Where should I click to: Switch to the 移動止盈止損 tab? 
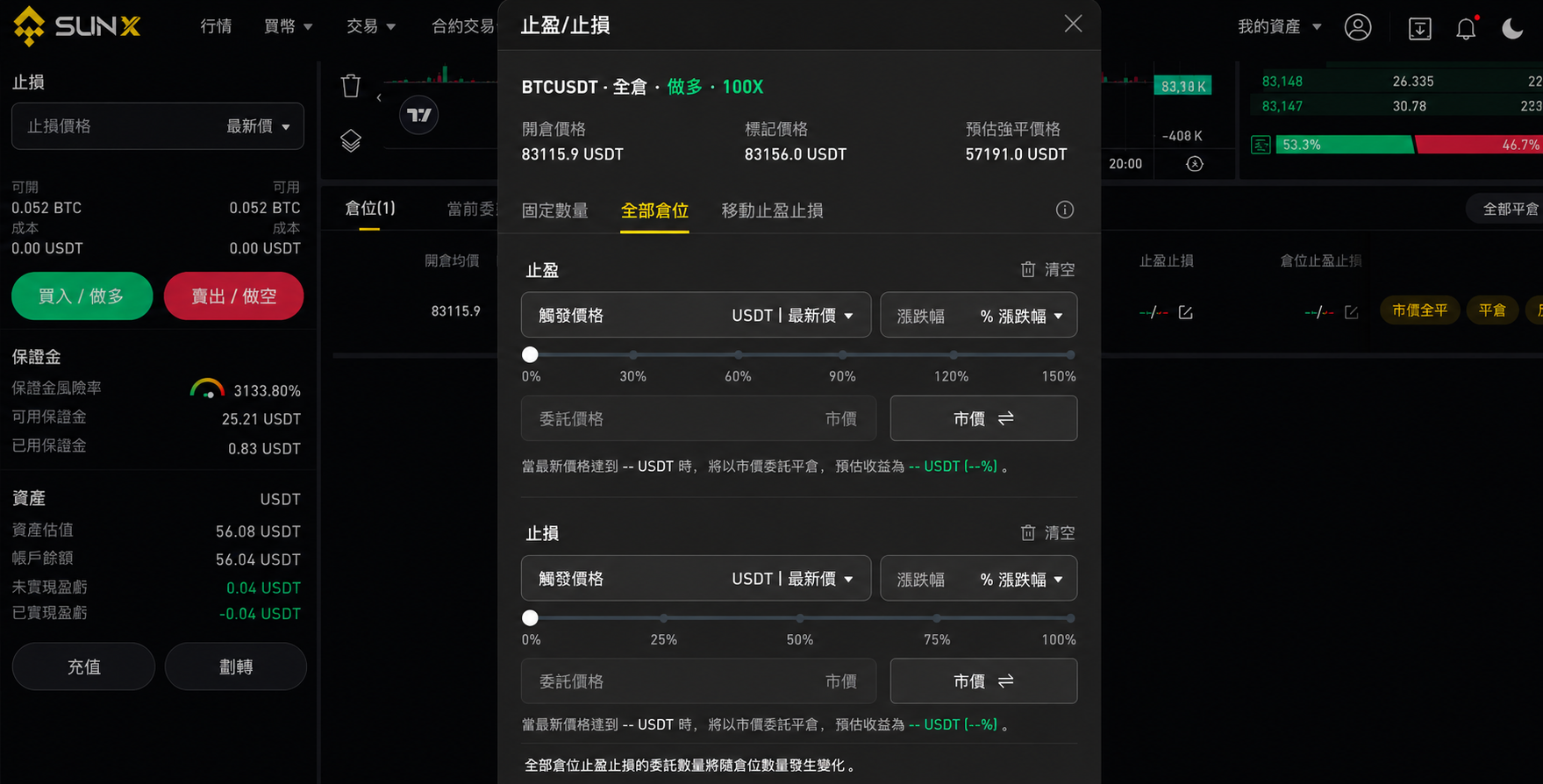[x=772, y=210]
